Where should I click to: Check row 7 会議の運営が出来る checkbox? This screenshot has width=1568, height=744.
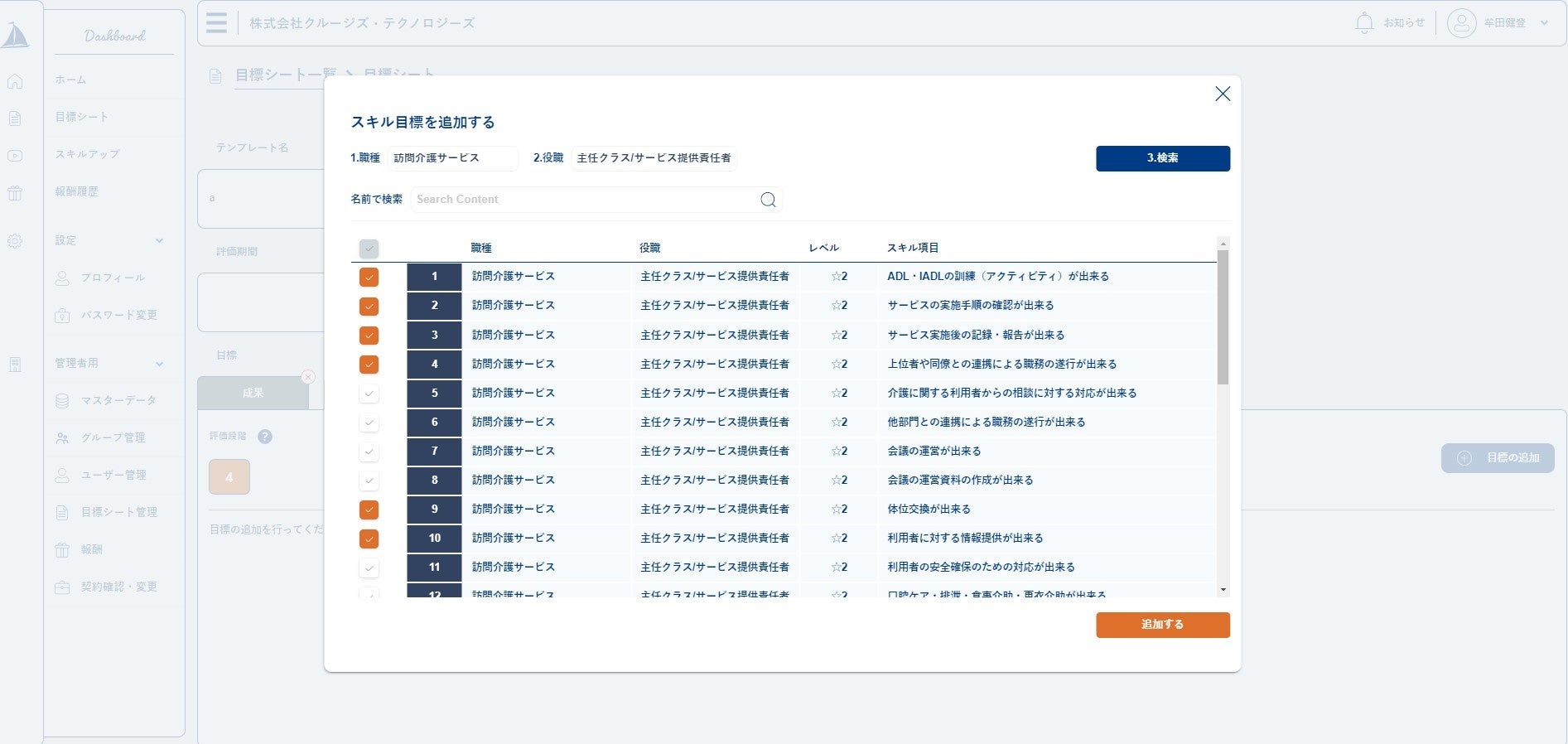pos(369,452)
